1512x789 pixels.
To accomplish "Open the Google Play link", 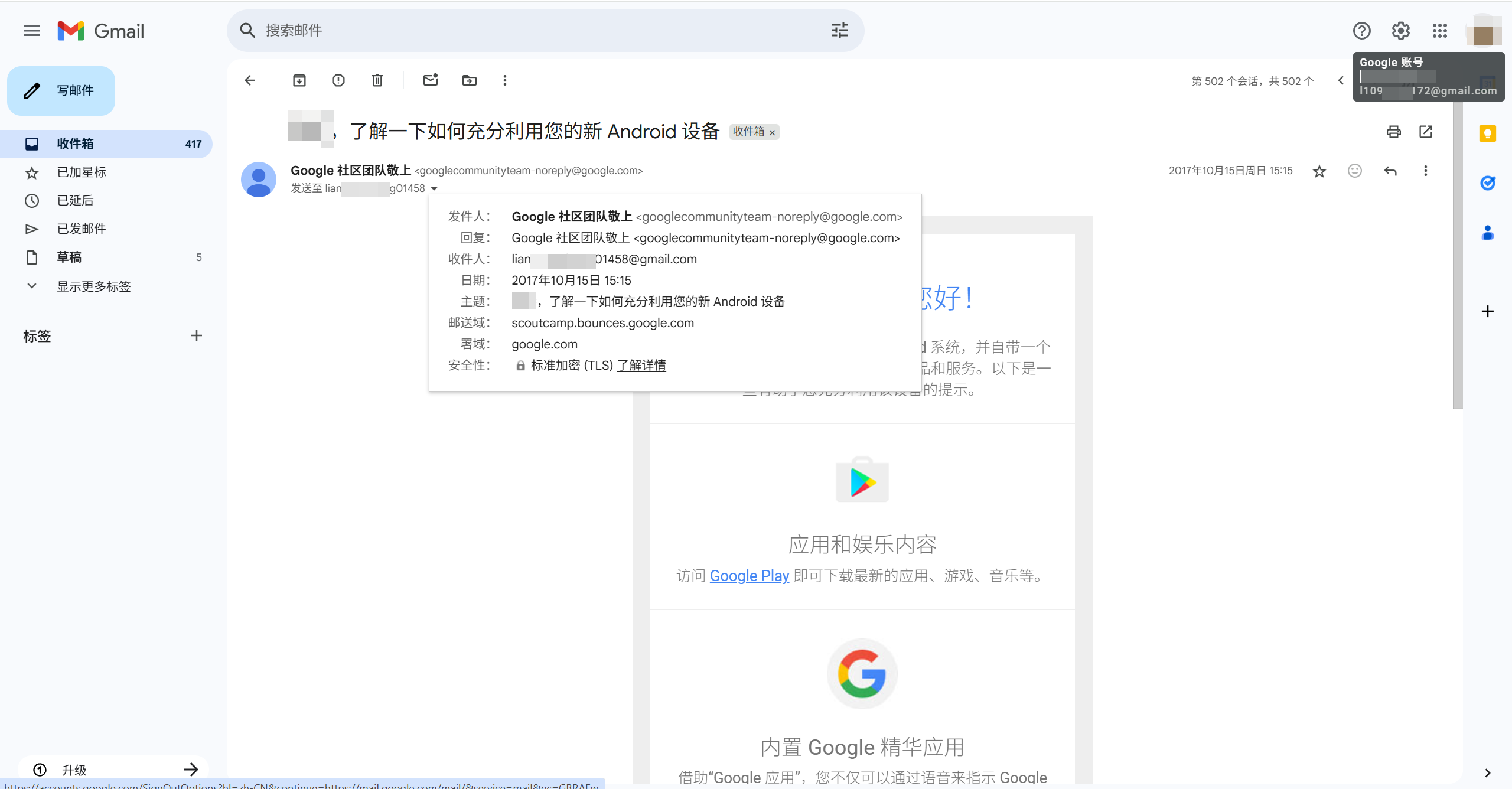I will [749, 576].
